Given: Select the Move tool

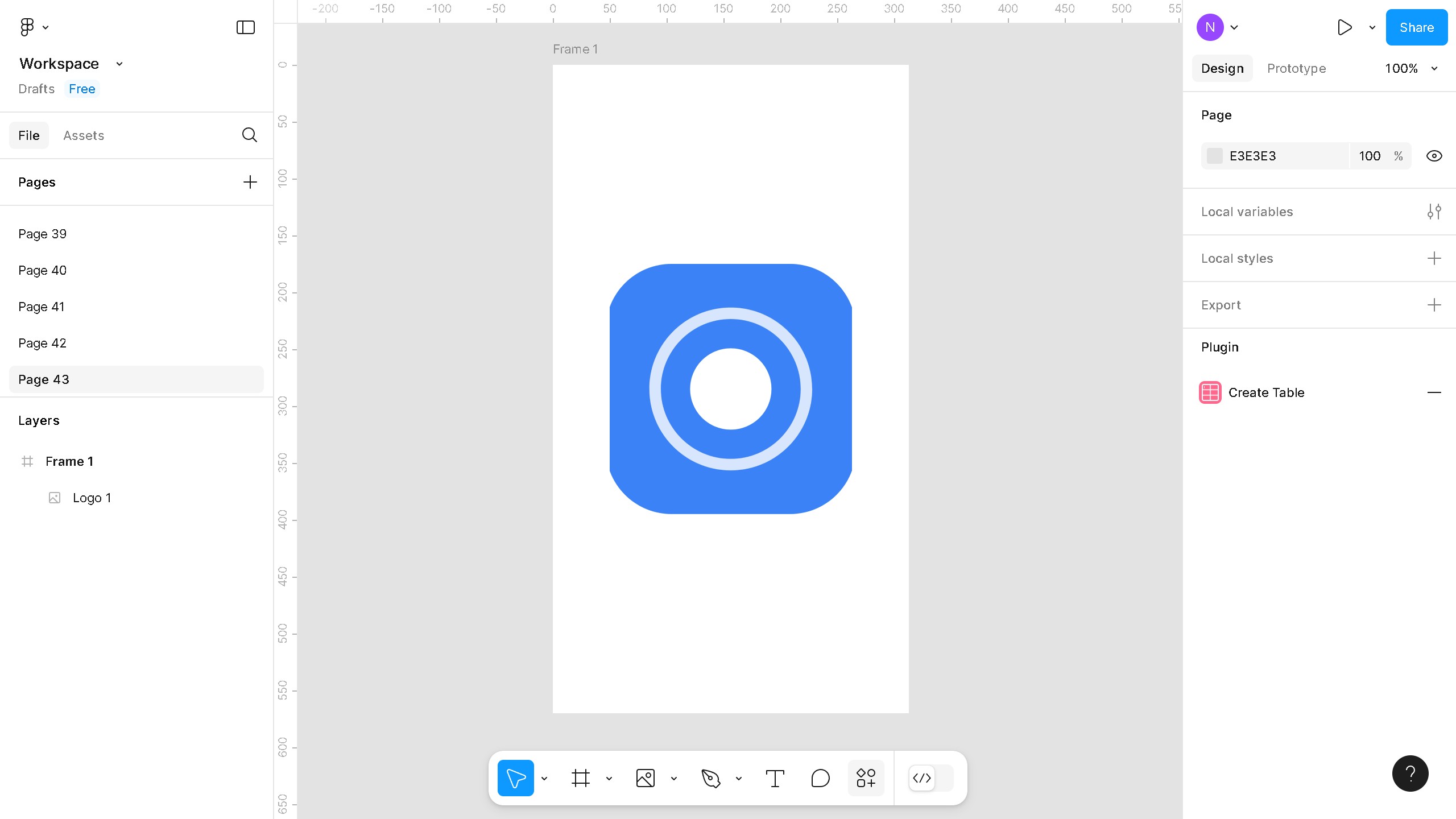Looking at the screenshot, I should [x=515, y=777].
